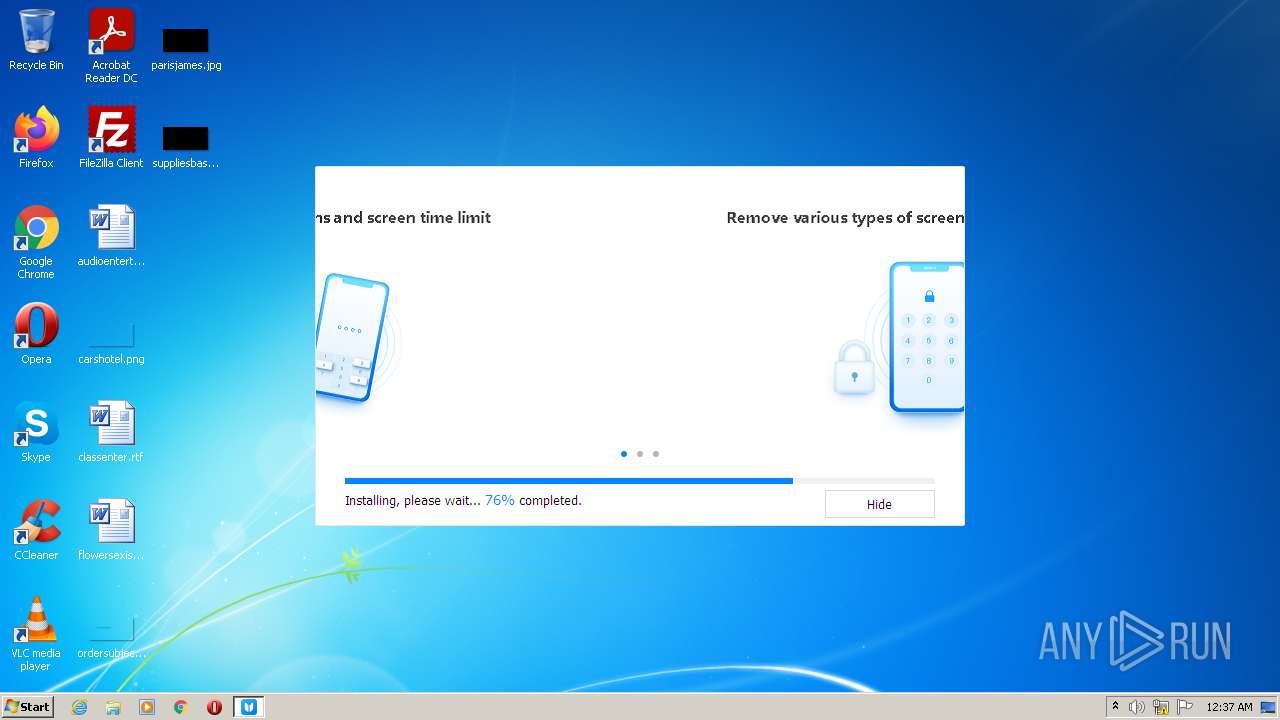Viewport: 1280px width, 720px height.
Task: Click the installation progress bar
Action: pos(640,481)
